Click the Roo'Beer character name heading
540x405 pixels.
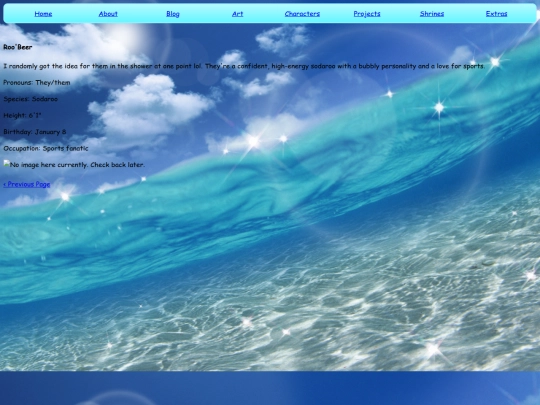[18, 47]
